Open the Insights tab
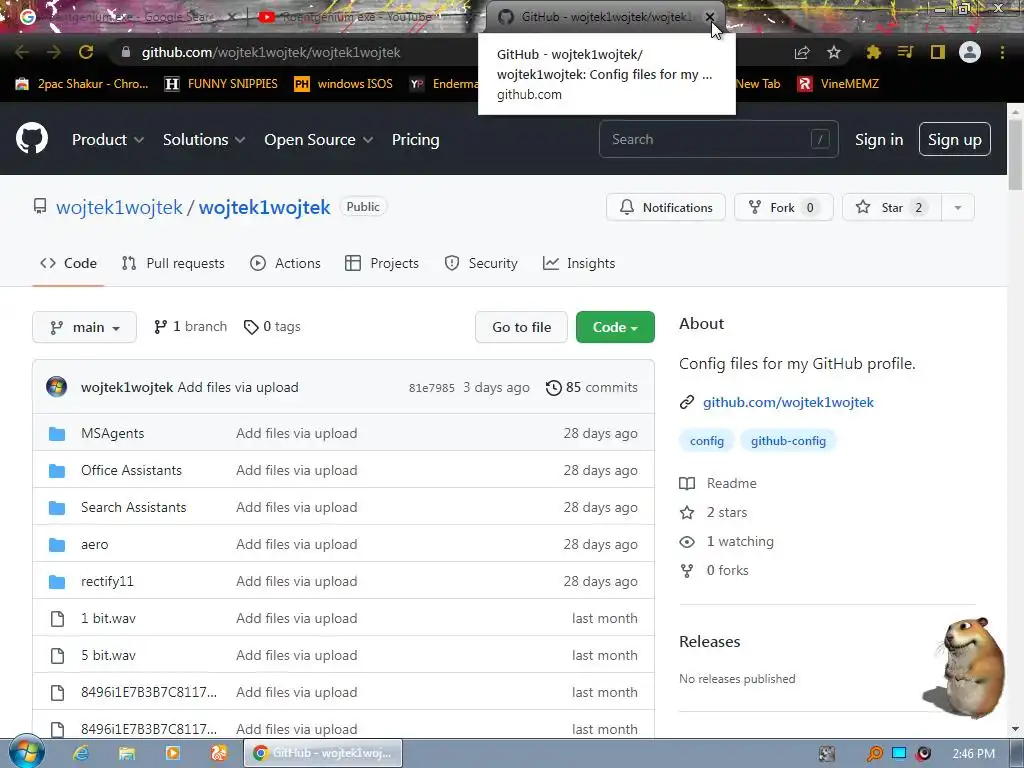The height and width of the screenshot is (768, 1024). click(579, 263)
